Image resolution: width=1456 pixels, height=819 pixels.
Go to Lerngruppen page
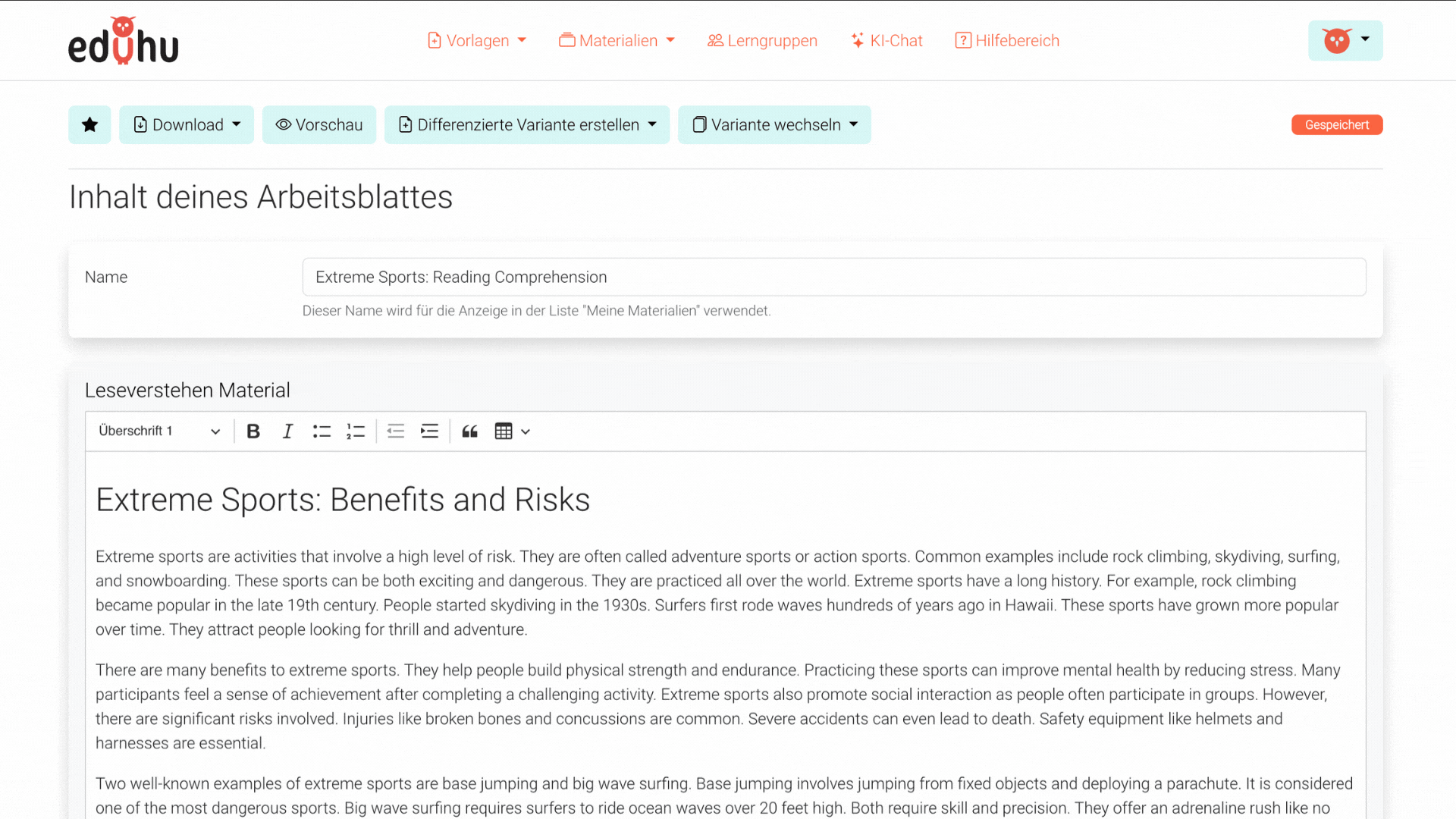coord(763,41)
